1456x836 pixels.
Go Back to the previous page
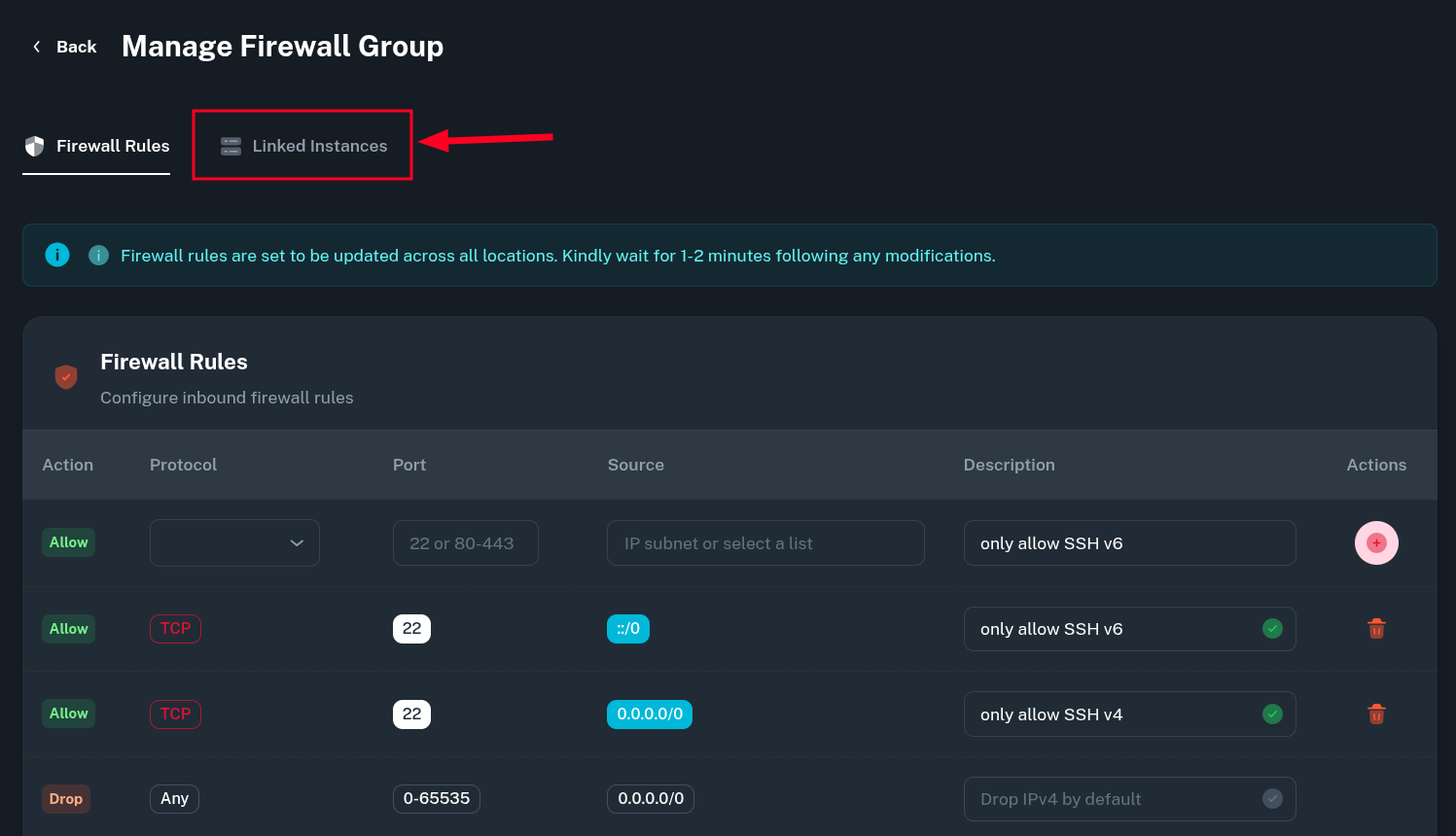pos(76,47)
